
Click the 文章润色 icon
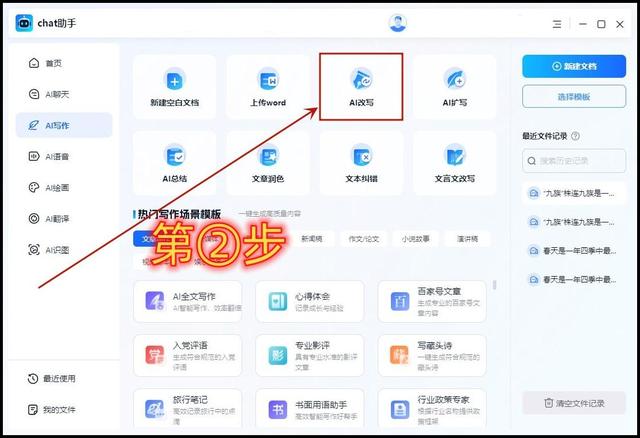click(268, 156)
